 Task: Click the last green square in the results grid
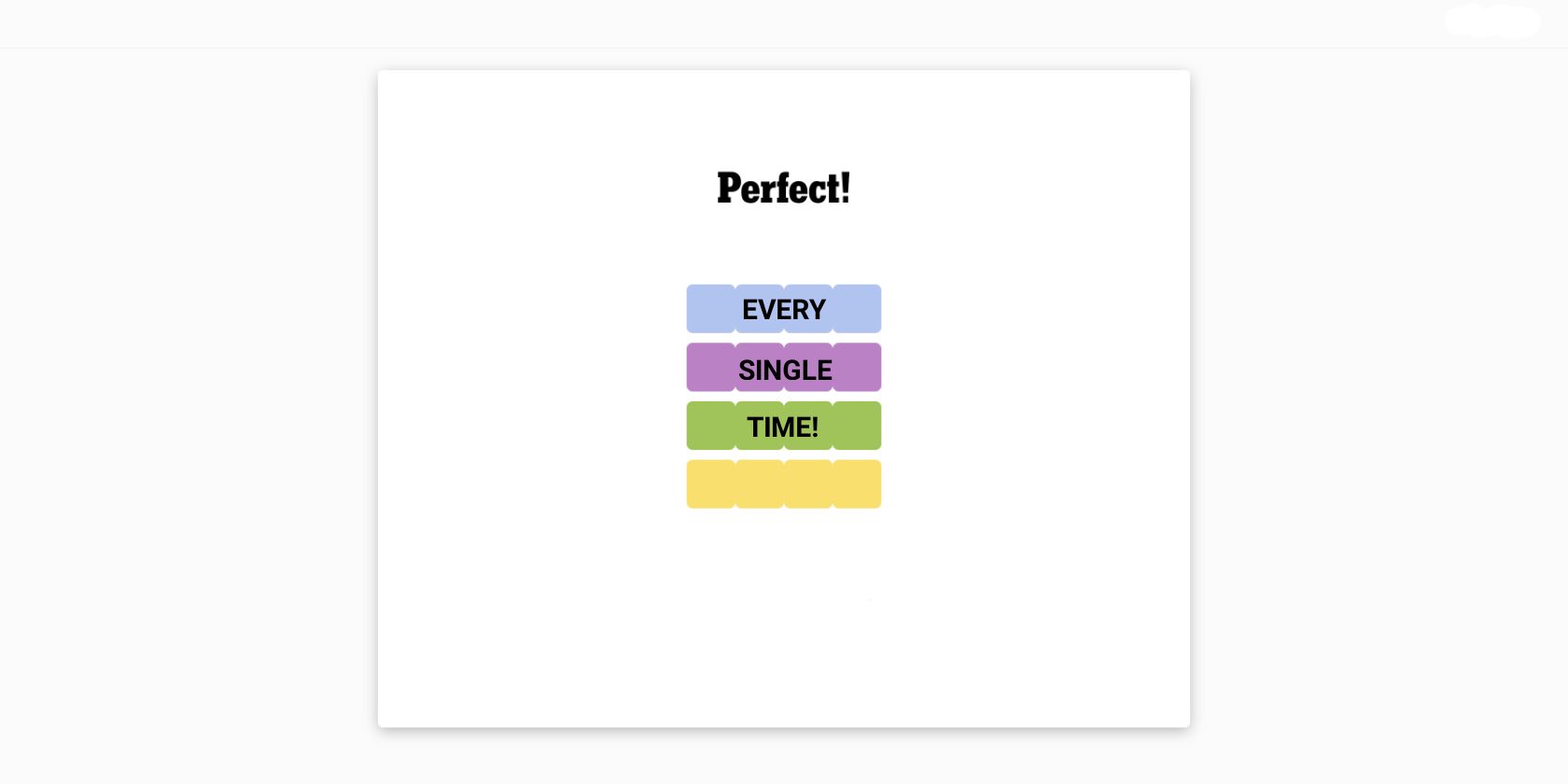tap(857, 426)
